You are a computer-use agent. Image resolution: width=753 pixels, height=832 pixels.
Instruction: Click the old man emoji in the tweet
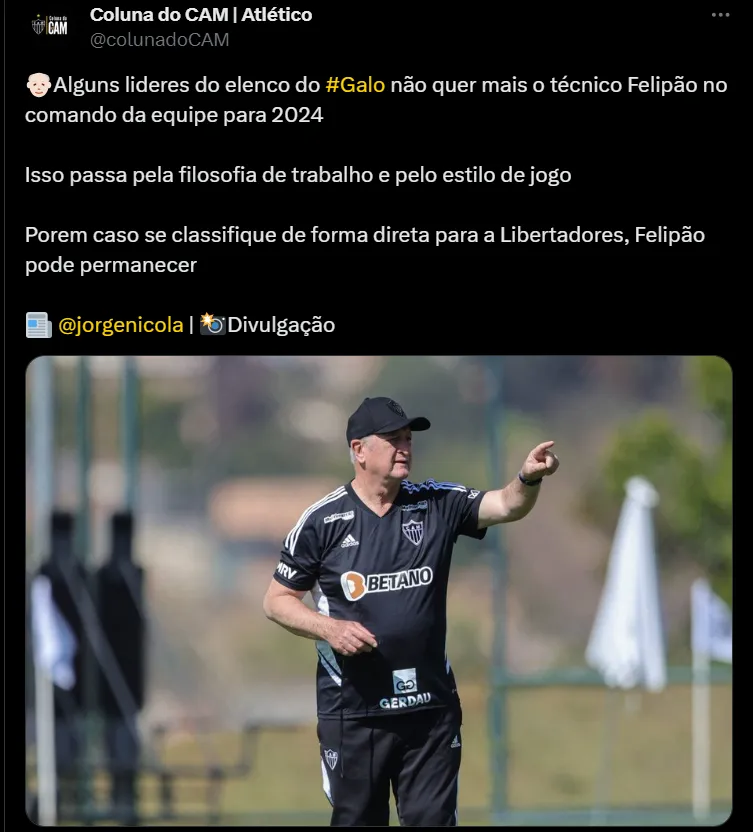pos(38,85)
